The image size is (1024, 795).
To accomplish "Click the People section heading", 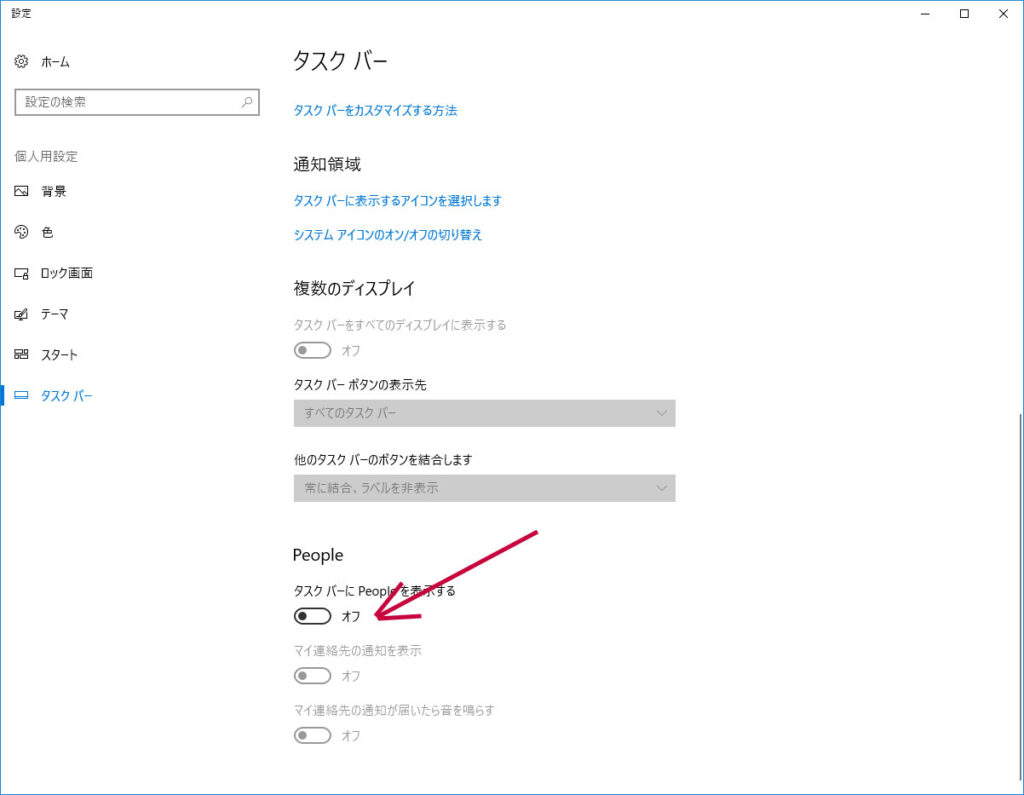I will (317, 555).
